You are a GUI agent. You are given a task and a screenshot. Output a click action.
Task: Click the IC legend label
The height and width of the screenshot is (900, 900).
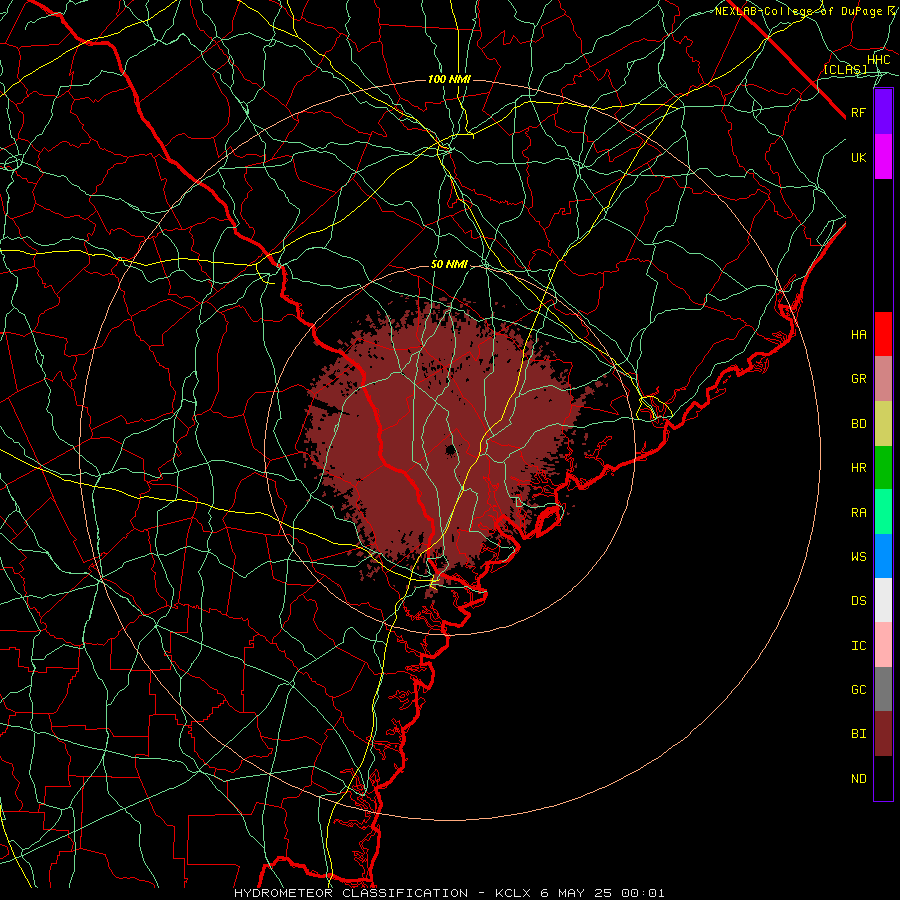click(858, 646)
